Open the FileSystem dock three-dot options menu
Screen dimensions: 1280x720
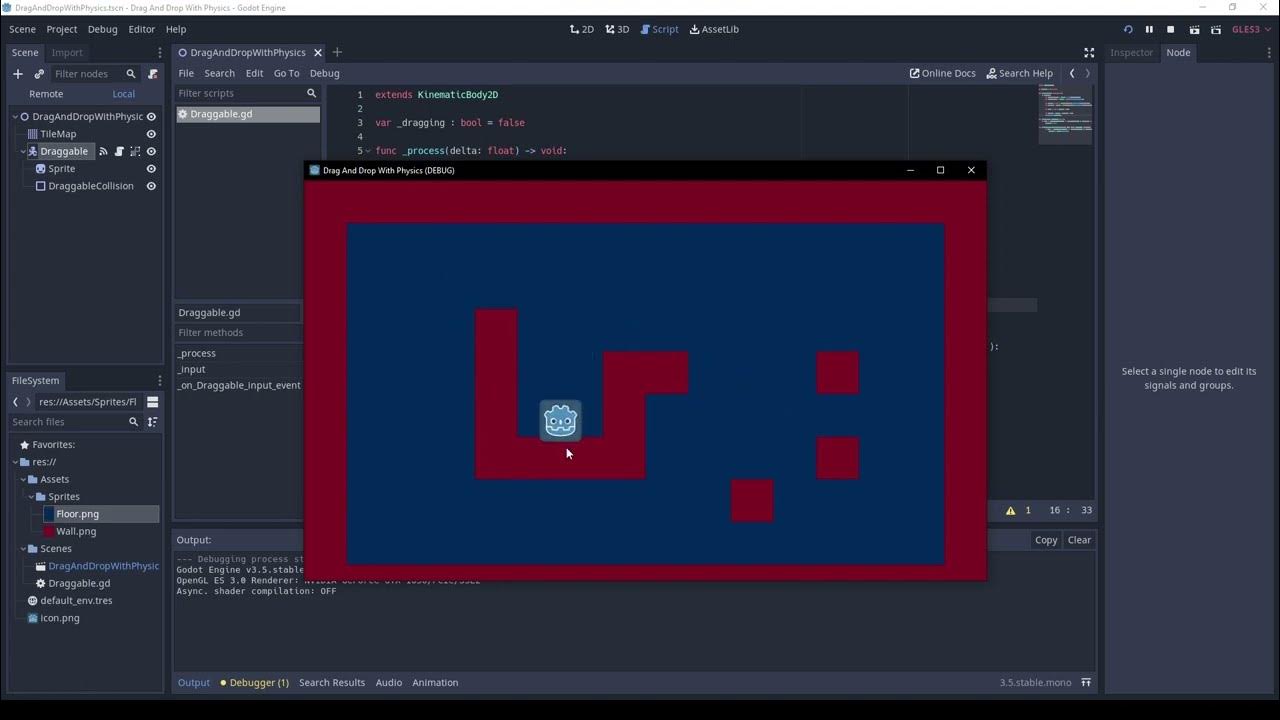tap(159, 381)
